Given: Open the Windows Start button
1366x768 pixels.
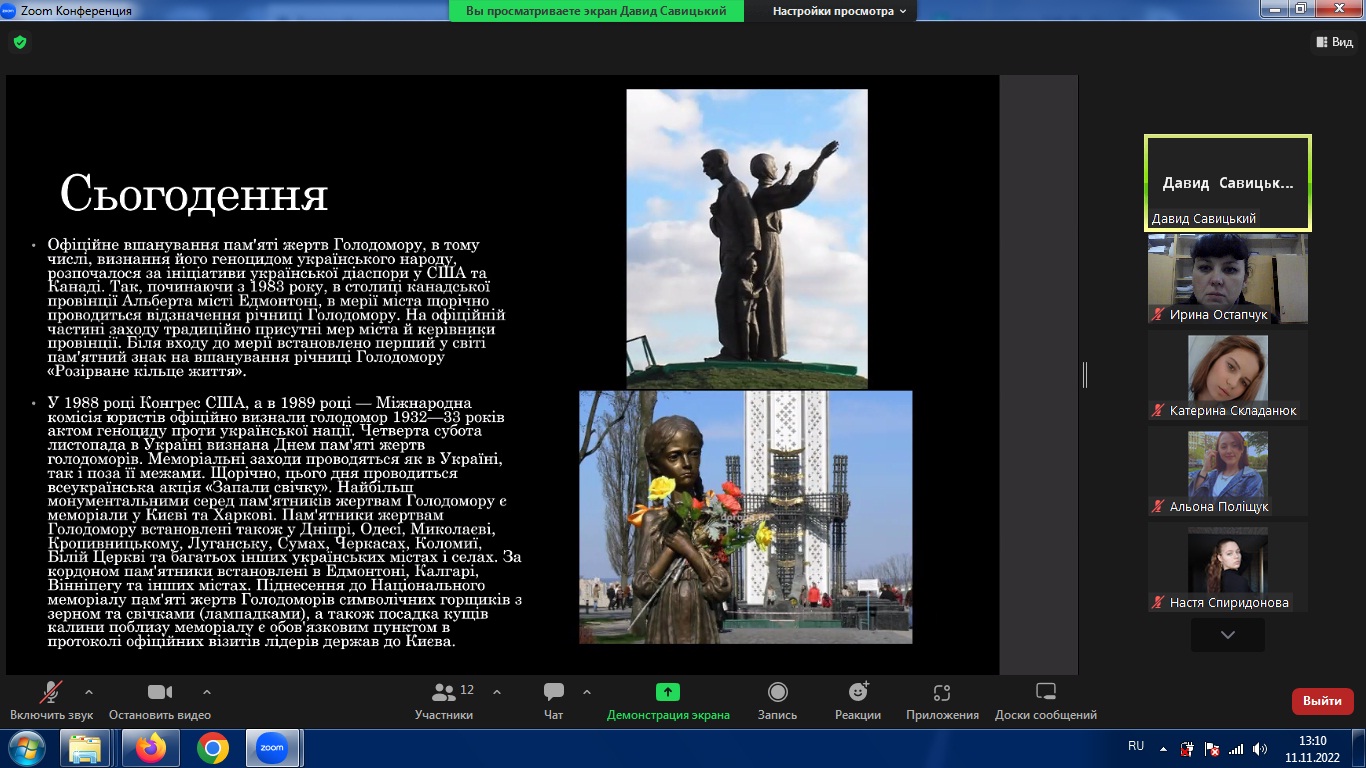Looking at the screenshot, I should tap(27, 748).
